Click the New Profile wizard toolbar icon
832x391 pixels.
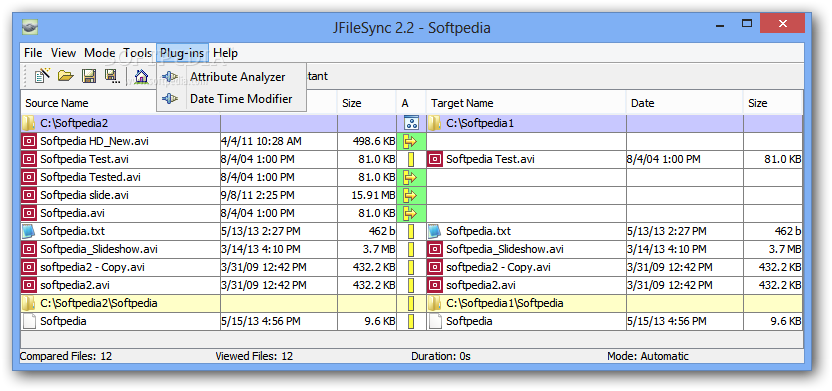tap(42, 76)
